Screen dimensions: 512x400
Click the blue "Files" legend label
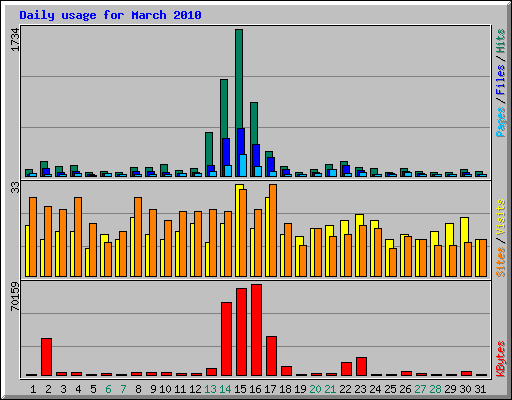tap(500, 80)
